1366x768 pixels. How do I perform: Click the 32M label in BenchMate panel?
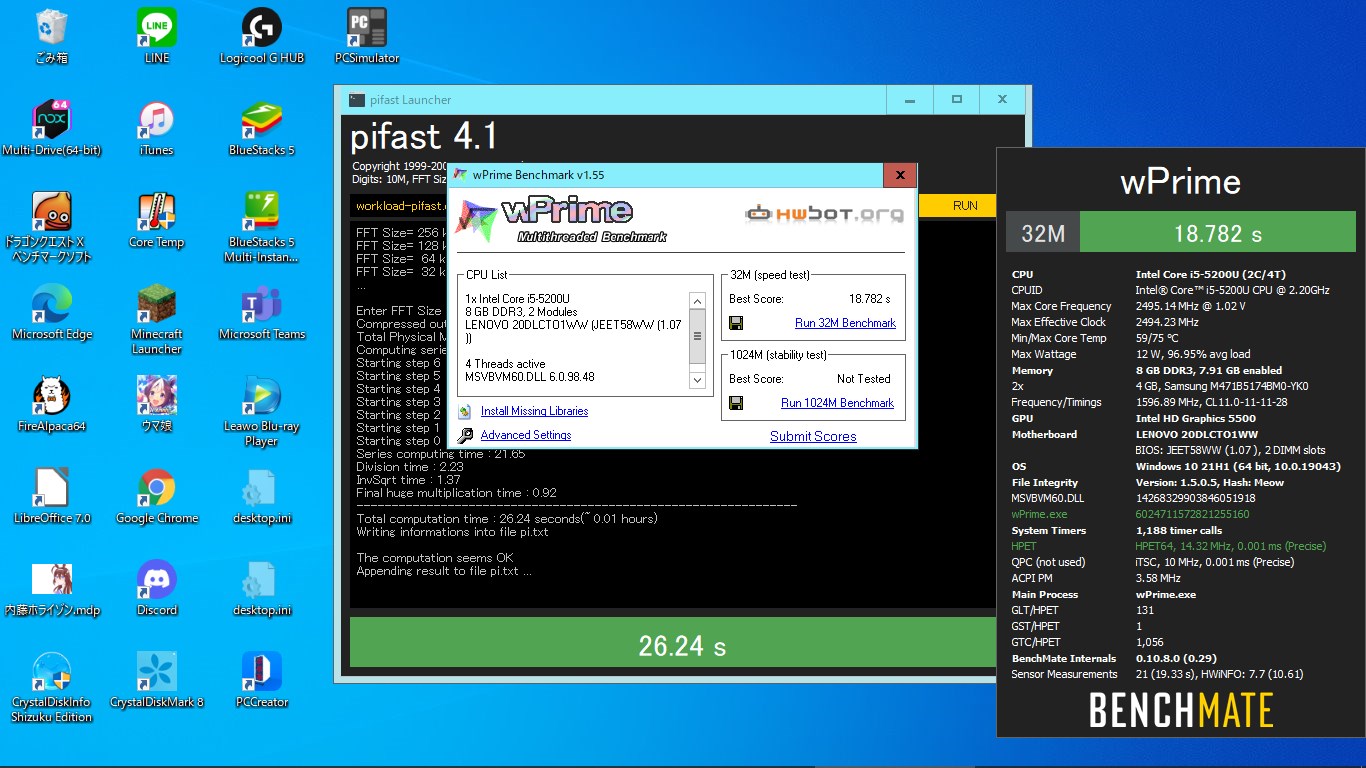pos(1043,234)
